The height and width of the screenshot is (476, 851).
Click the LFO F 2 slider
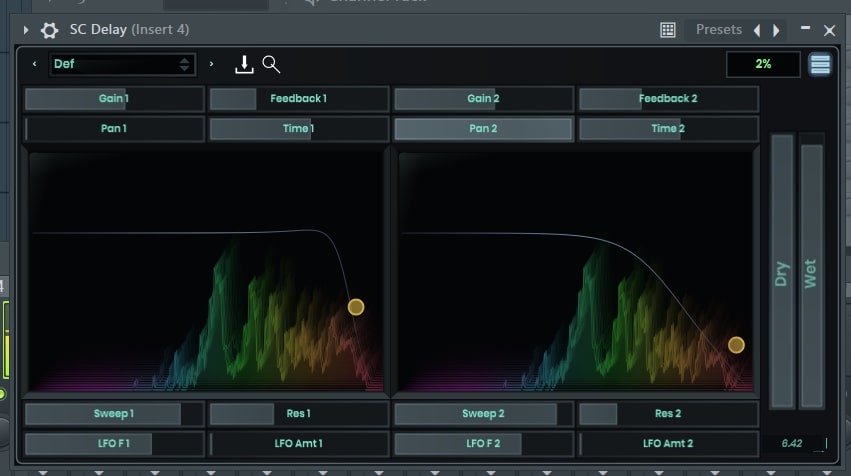point(483,443)
